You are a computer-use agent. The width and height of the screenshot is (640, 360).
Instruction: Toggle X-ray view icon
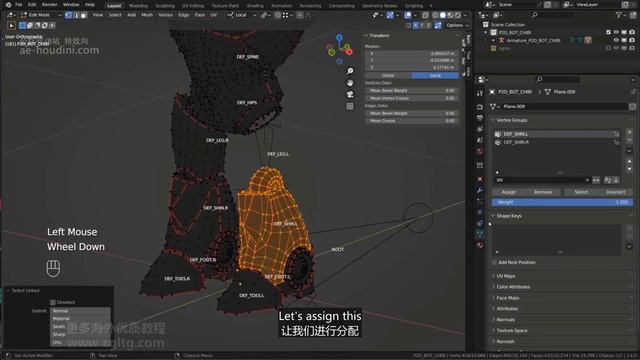[x=425, y=15]
